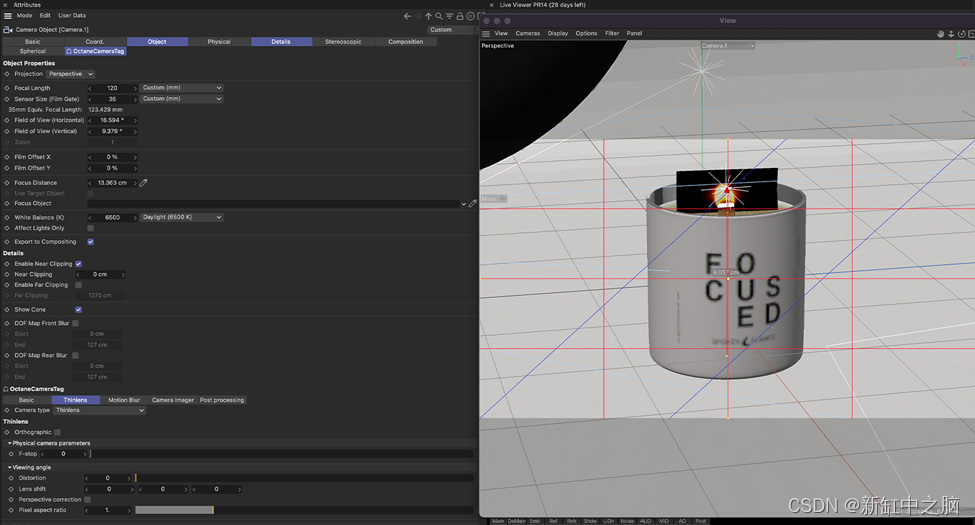The image size is (975, 525).
Task: Toggle Affect Lights Only checkbox
Action: click(x=91, y=228)
